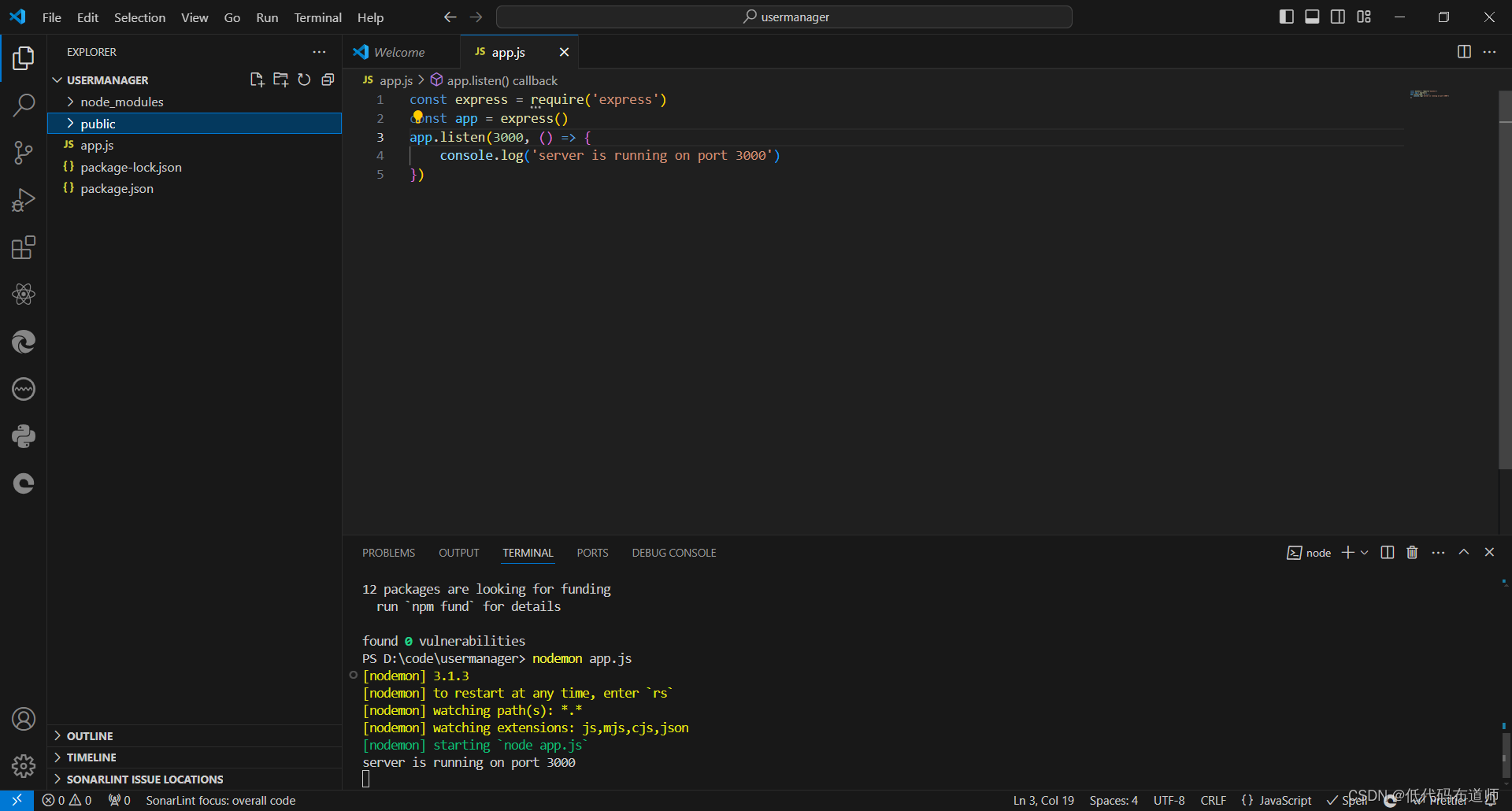1512x811 pixels.
Task: Open the Selection menu
Action: click(139, 17)
